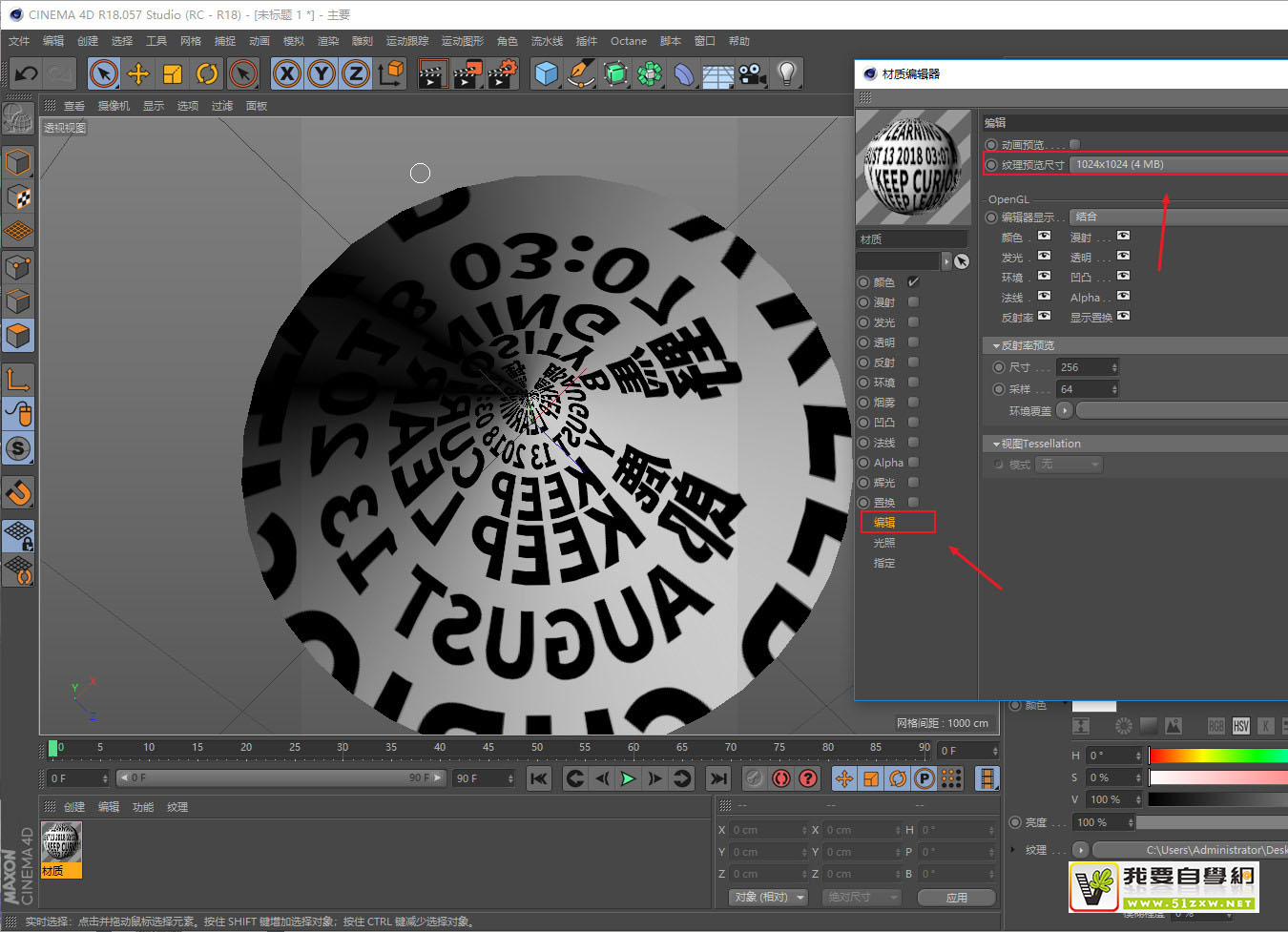This screenshot has width=1288, height=932.
Task: Select the Move tool
Action: 138,73
